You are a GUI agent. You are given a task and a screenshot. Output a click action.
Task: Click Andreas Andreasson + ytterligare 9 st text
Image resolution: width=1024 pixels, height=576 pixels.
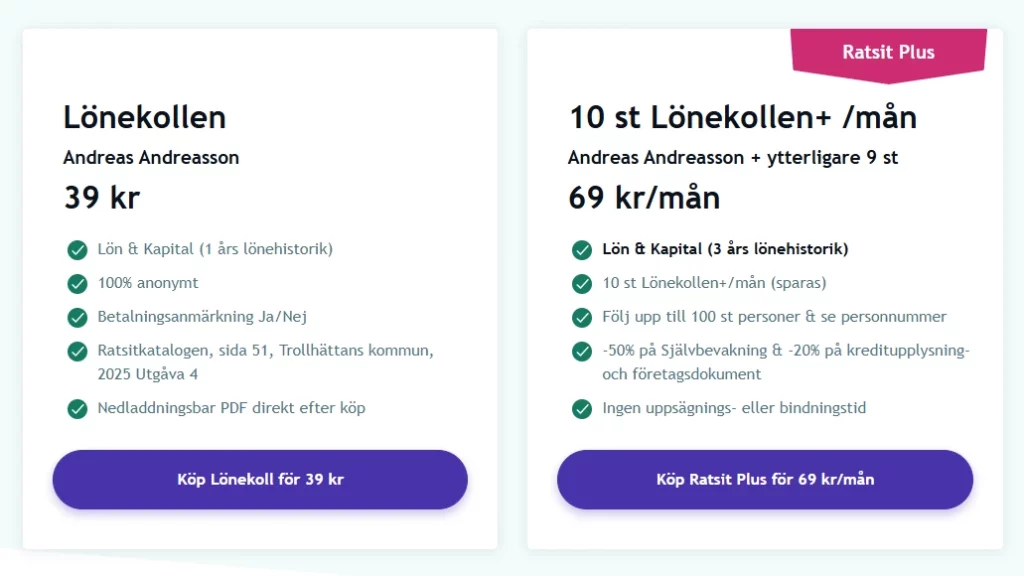pos(733,158)
